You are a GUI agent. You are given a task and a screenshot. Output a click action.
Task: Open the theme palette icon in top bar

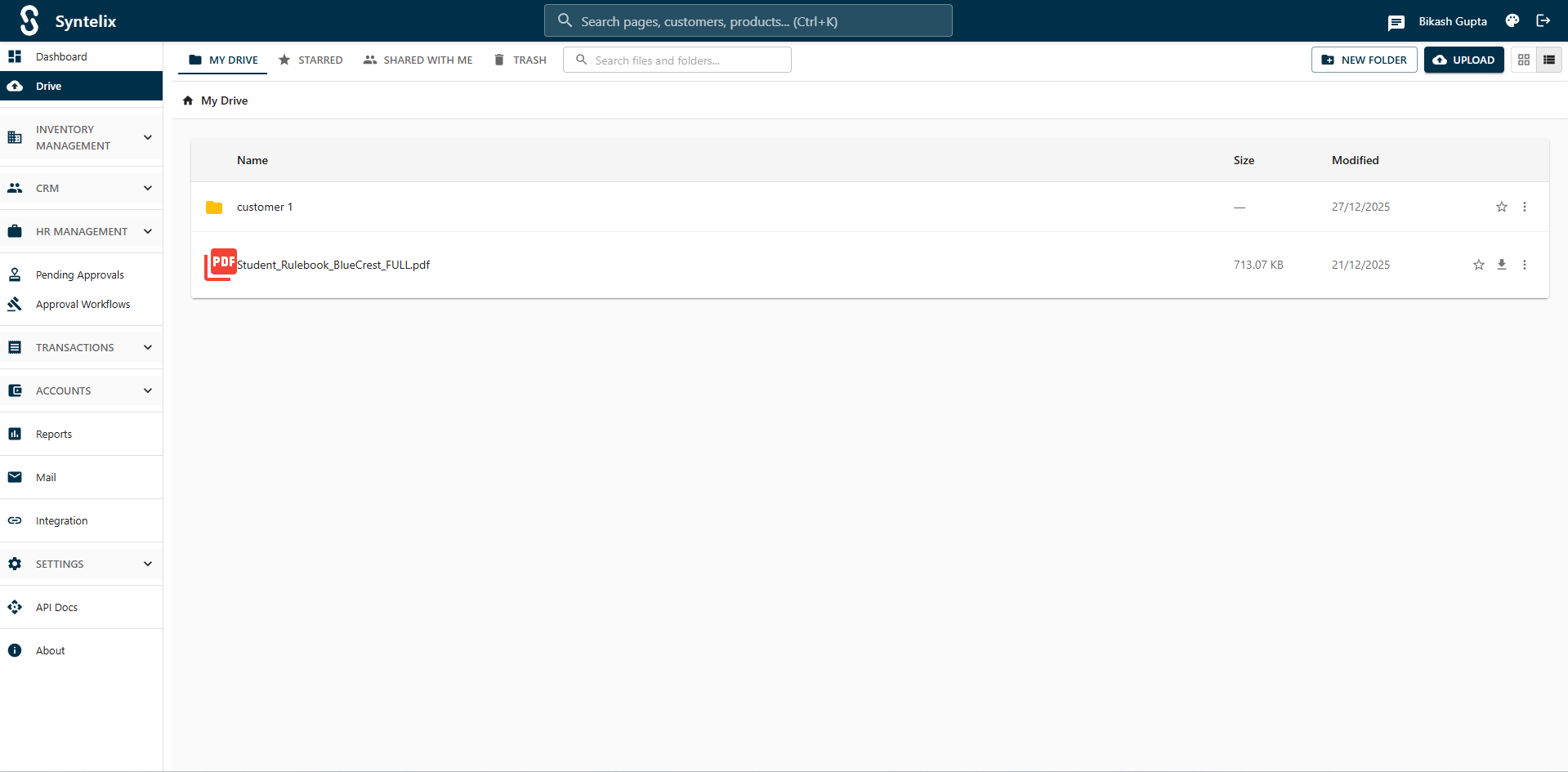(1512, 20)
